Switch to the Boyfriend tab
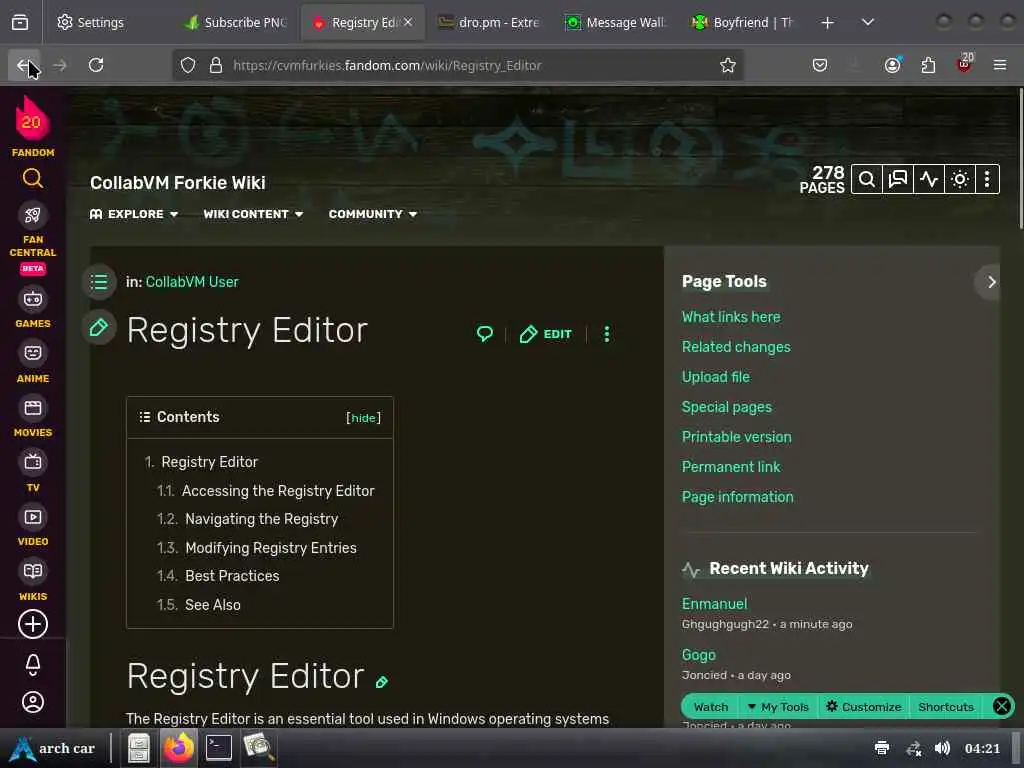1024x768 pixels. (x=743, y=22)
